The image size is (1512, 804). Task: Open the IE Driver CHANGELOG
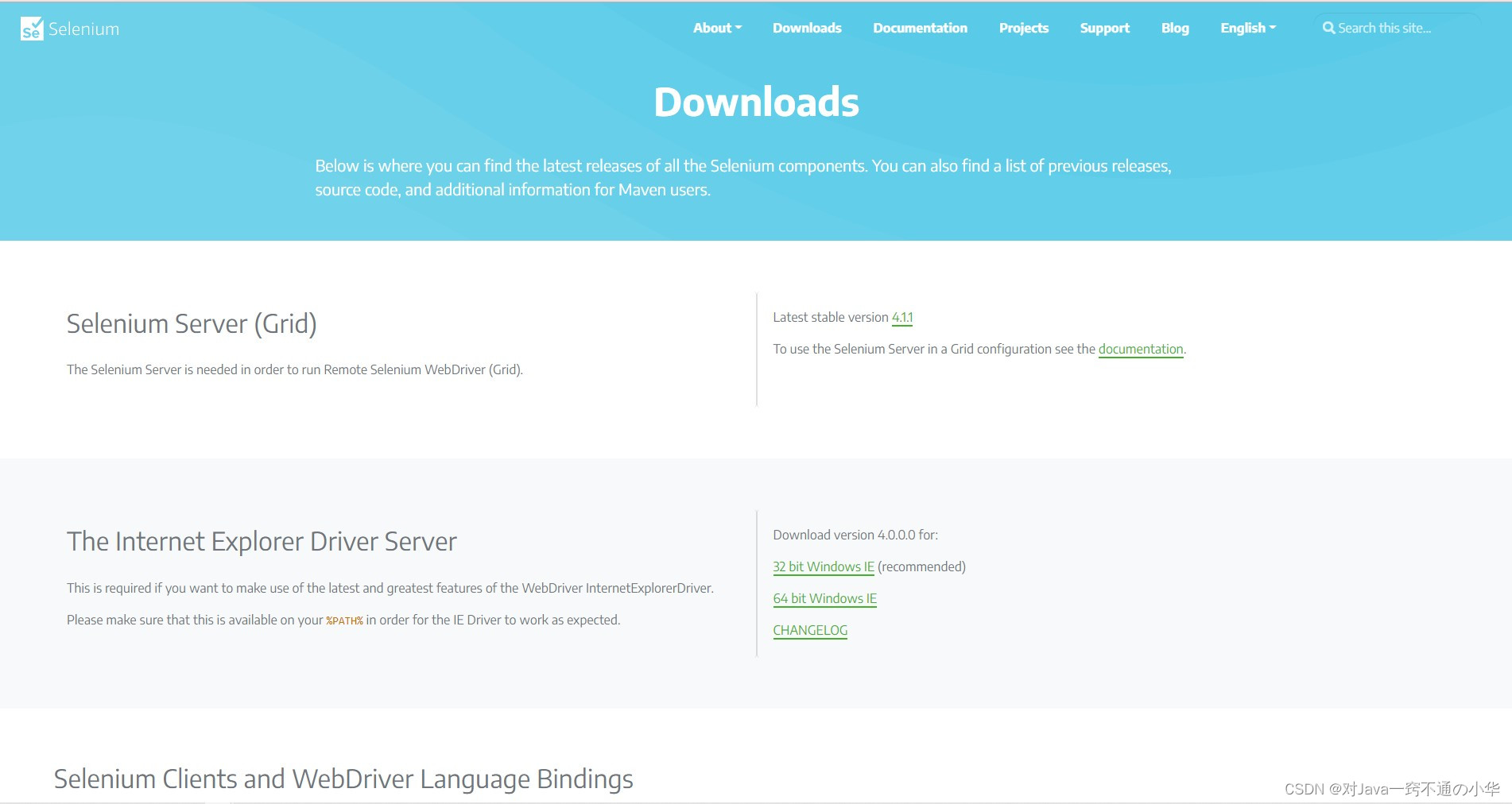(x=810, y=630)
